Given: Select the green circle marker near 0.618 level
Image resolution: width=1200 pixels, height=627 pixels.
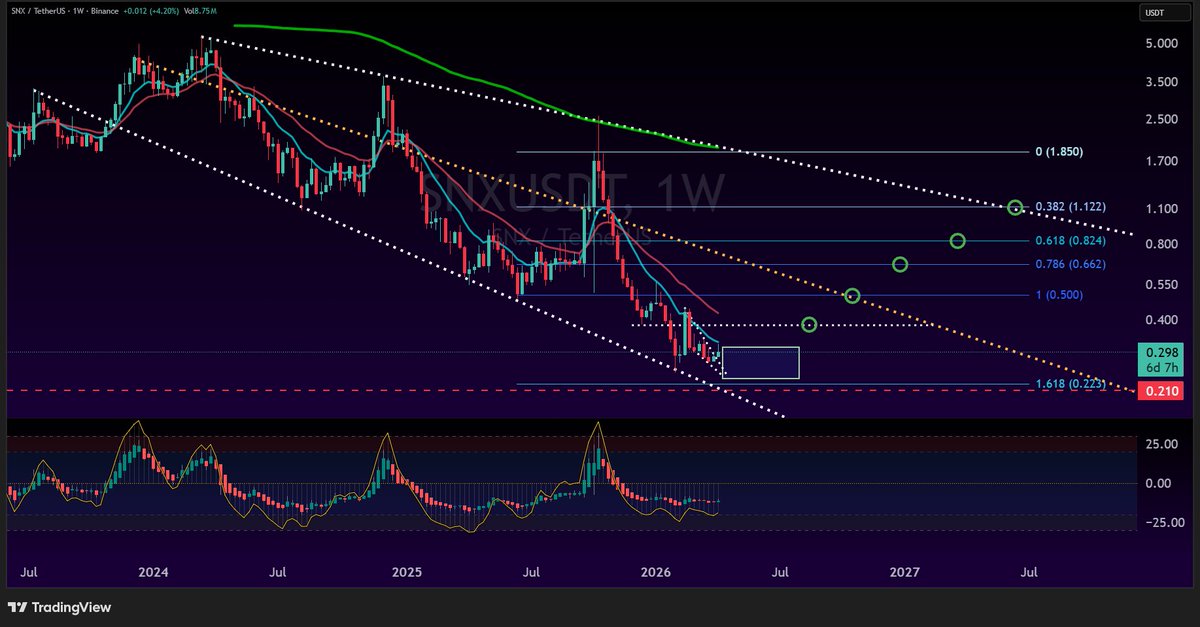Looking at the screenshot, I should point(957,241).
